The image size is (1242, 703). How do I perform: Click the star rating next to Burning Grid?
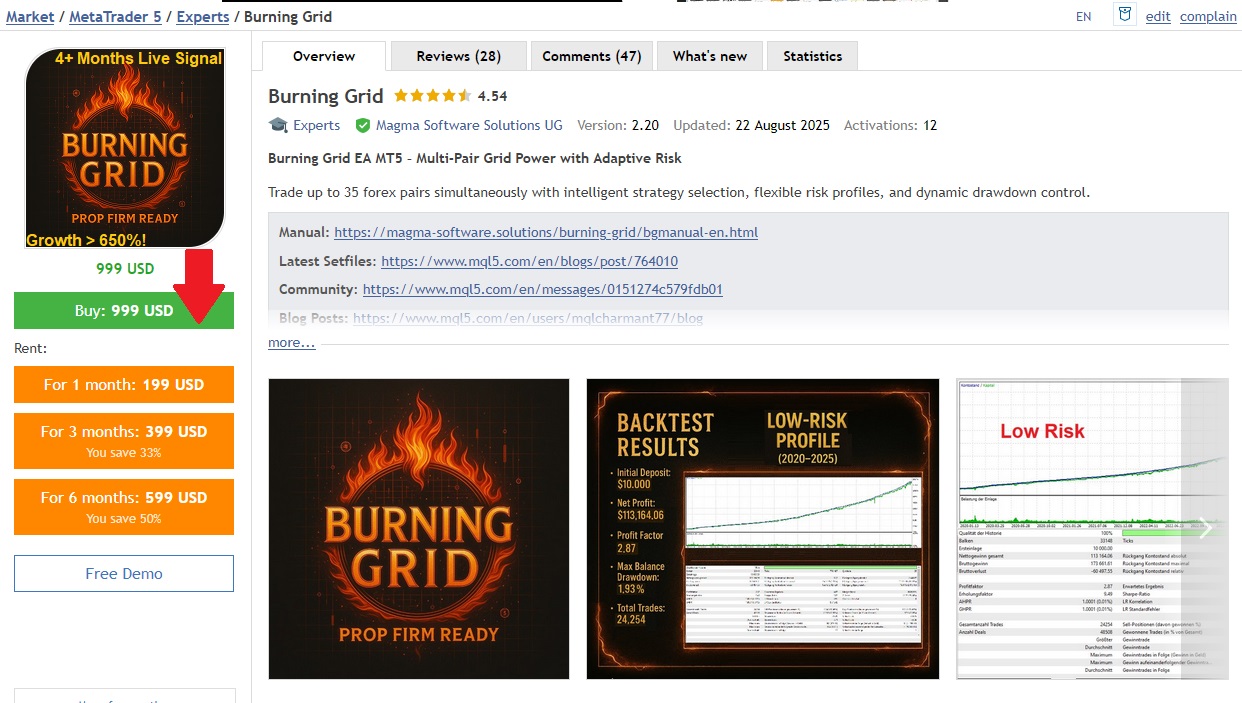pyautogui.click(x=432, y=96)
